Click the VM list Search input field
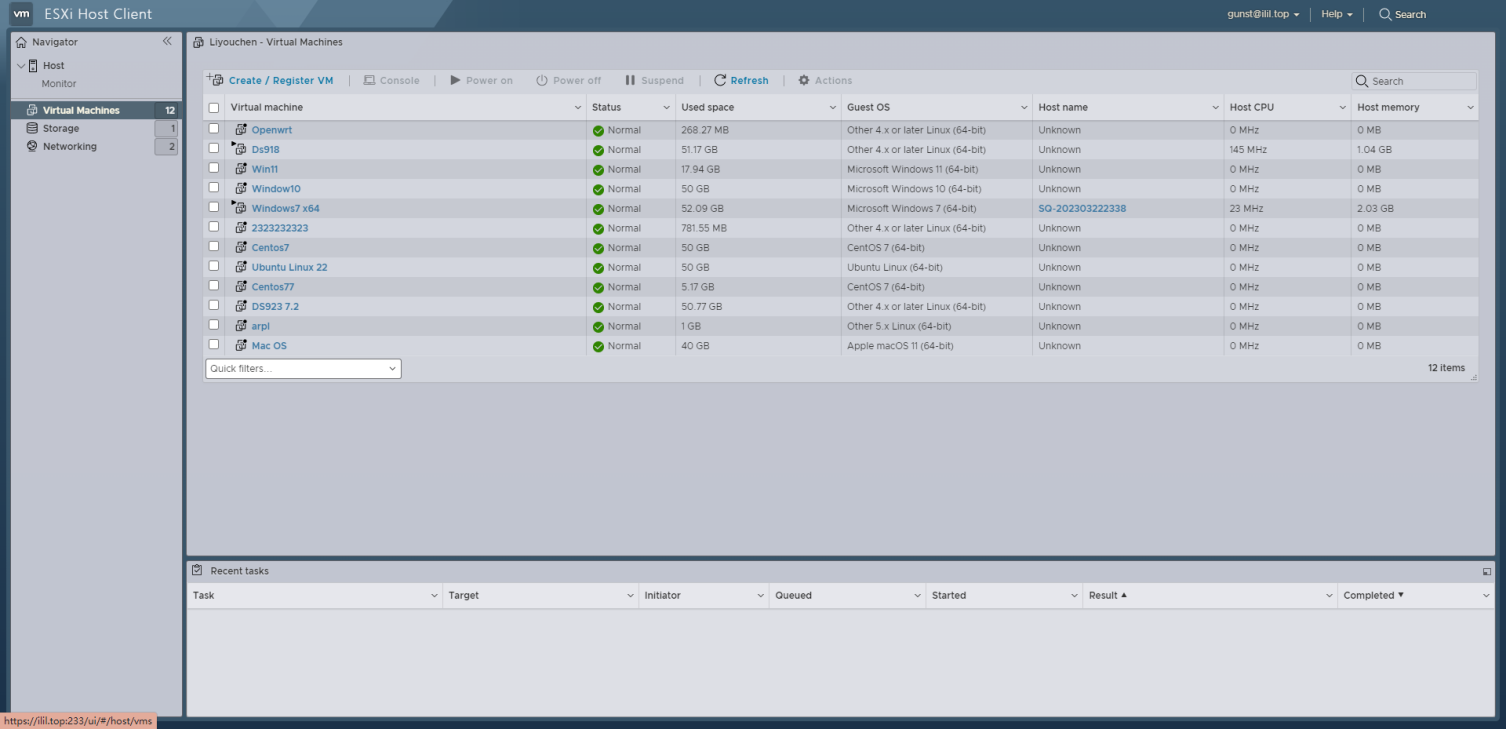The image size is (1506, 729). (x=1414, y=81)
